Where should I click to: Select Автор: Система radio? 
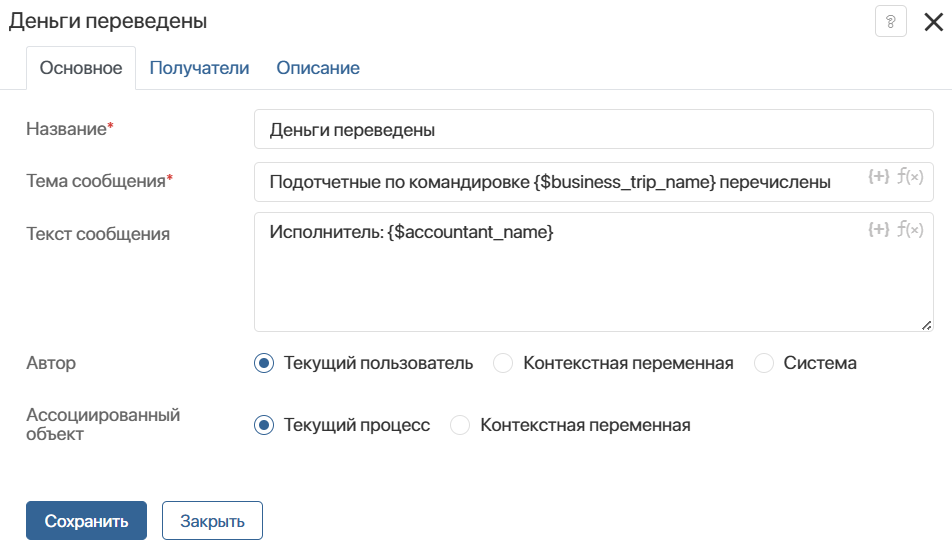pyautogui.click(x=763, y=363)
